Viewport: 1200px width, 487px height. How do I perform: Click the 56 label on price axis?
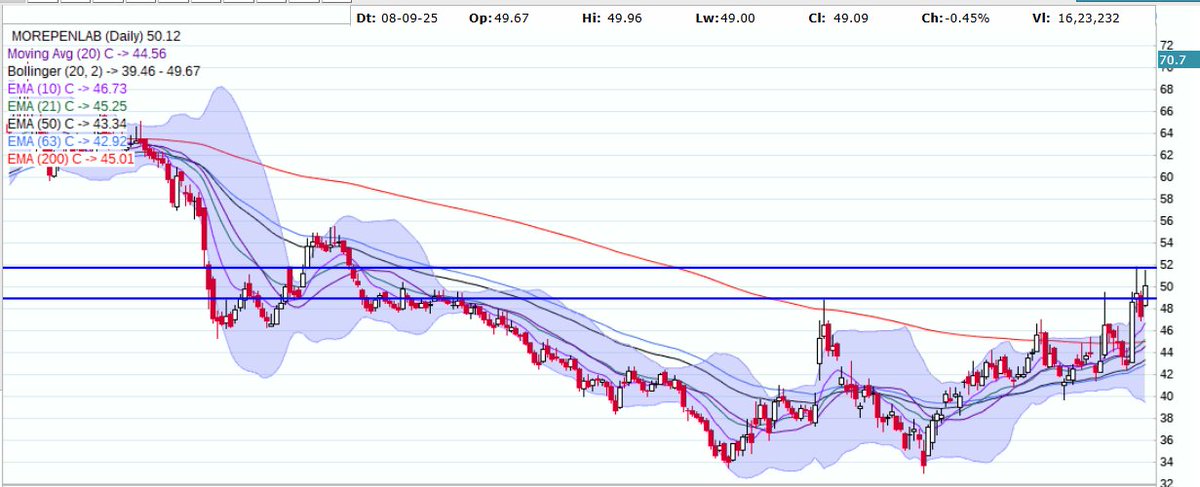click(x=1166, y=221)
